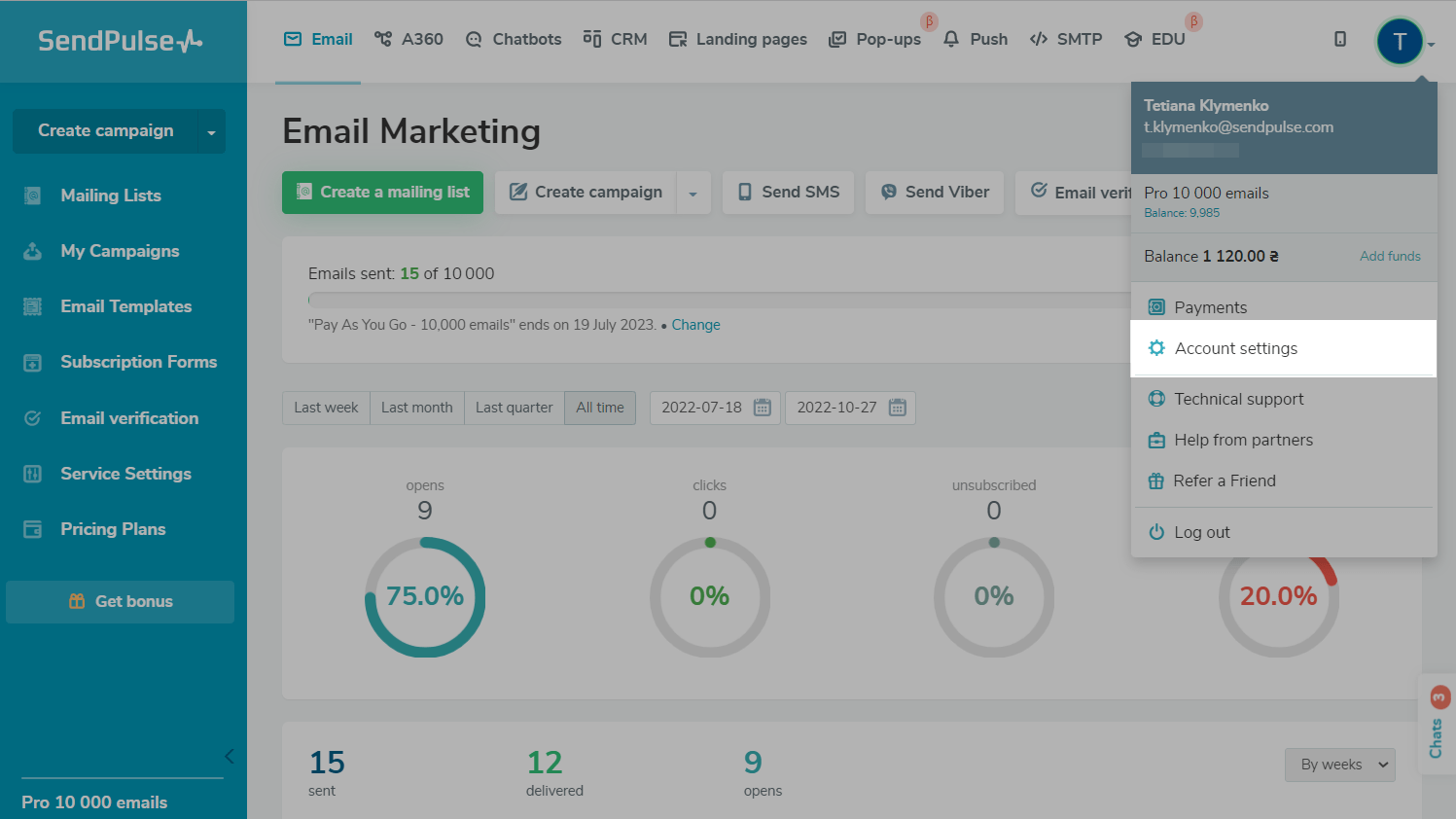
Task: Switch to the Chatbots tab
Action: 514,39
